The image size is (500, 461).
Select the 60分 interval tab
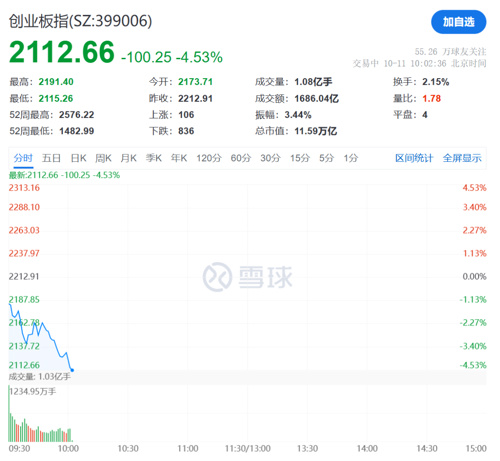point(241,158)
